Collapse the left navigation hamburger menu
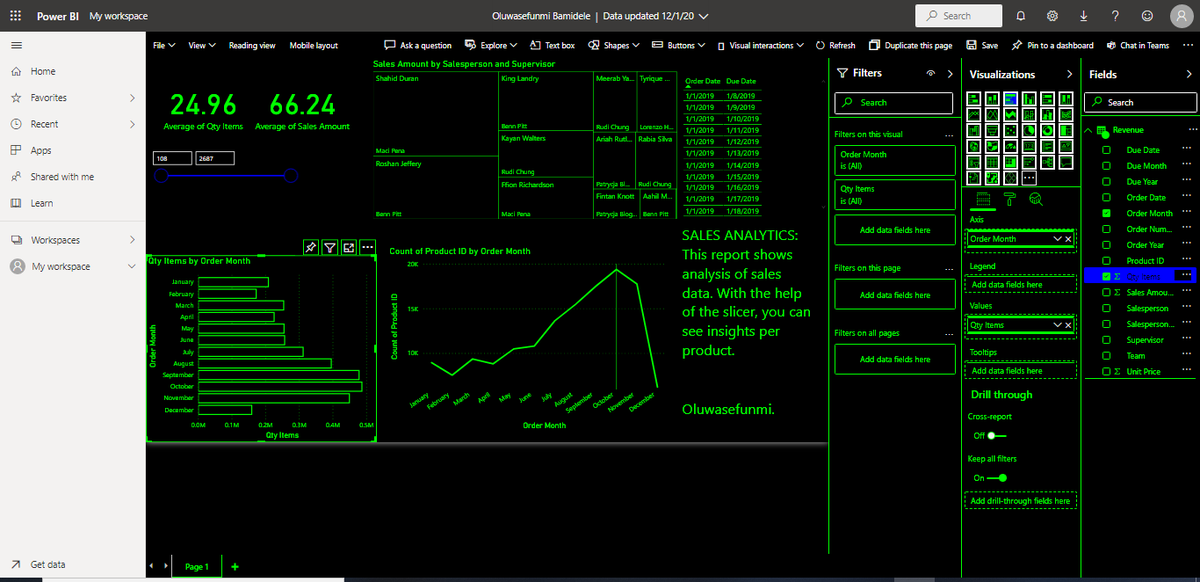1200x582 pixels. coord(16,46)
